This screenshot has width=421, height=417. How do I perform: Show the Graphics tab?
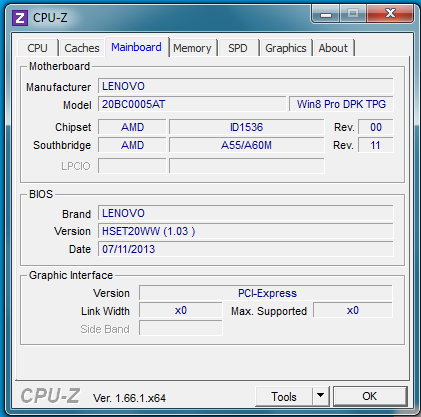point(286,48)
